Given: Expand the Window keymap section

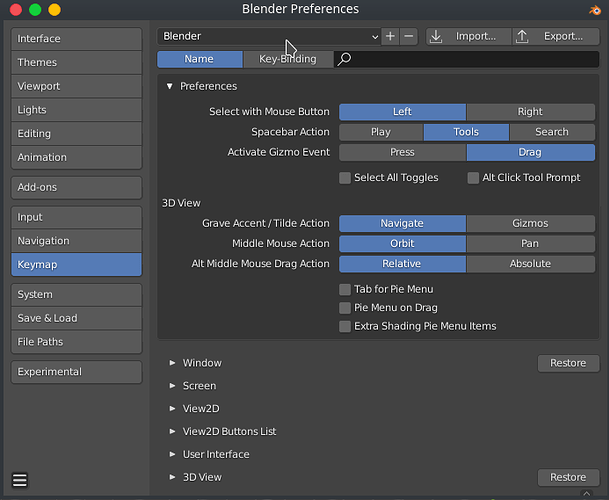Looking at the screenshot, I should pos(172,363).
